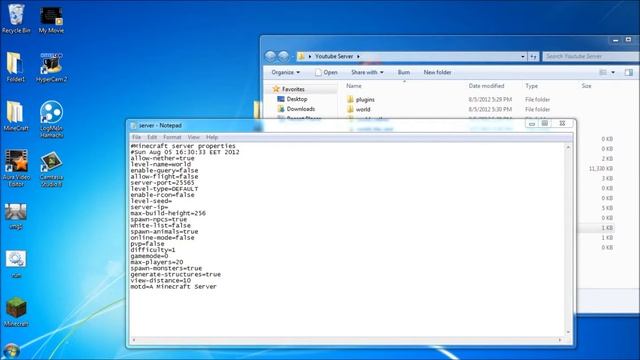Click the Favorites star in the navigation pane
Viewport: 640px width, 360px height.
(276, 89)
